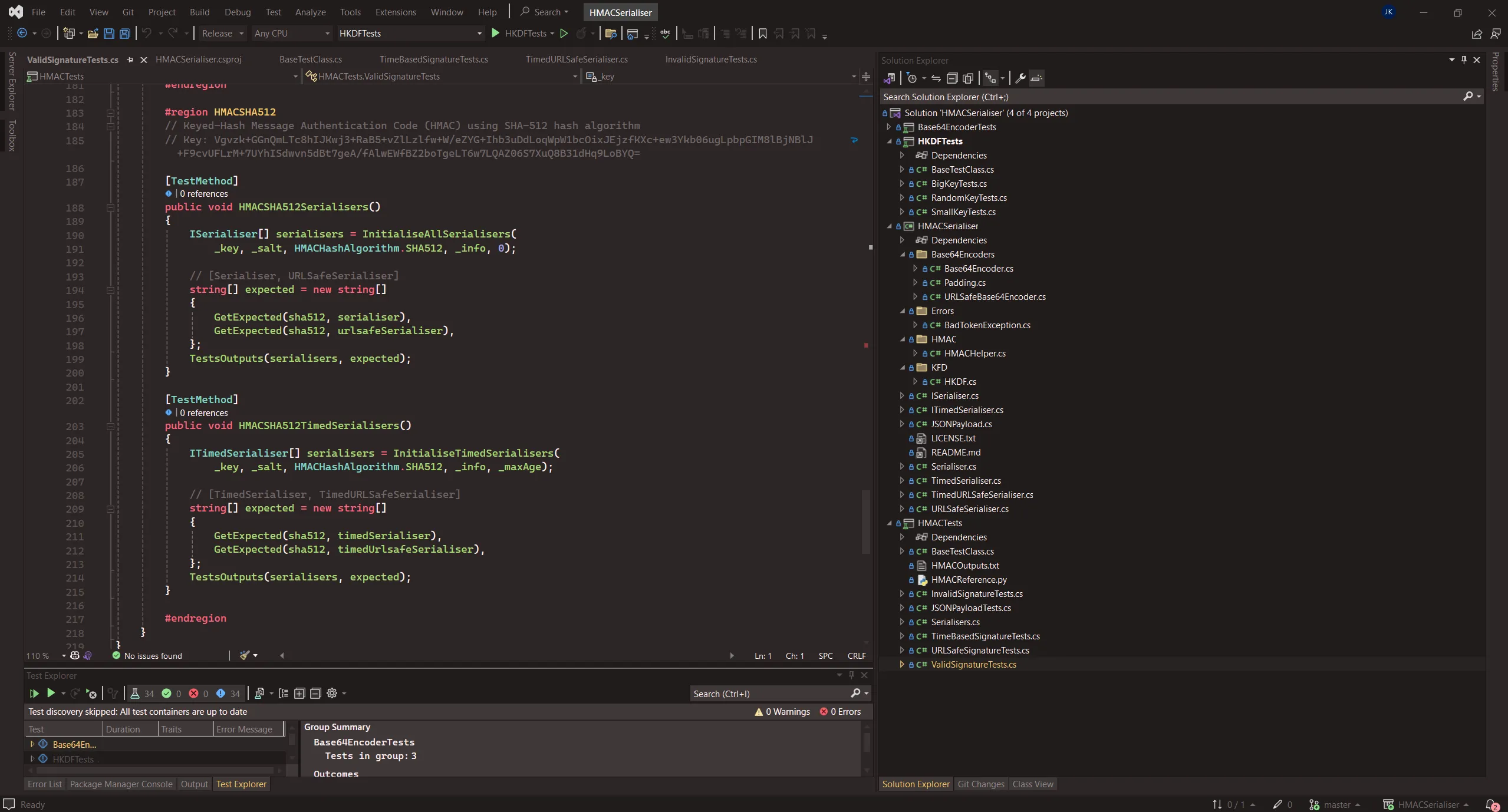The image size is (1508, 812).
Task: Switch to TimedURLSafeSerialiser.cs tab
Action: click(577, 60)
